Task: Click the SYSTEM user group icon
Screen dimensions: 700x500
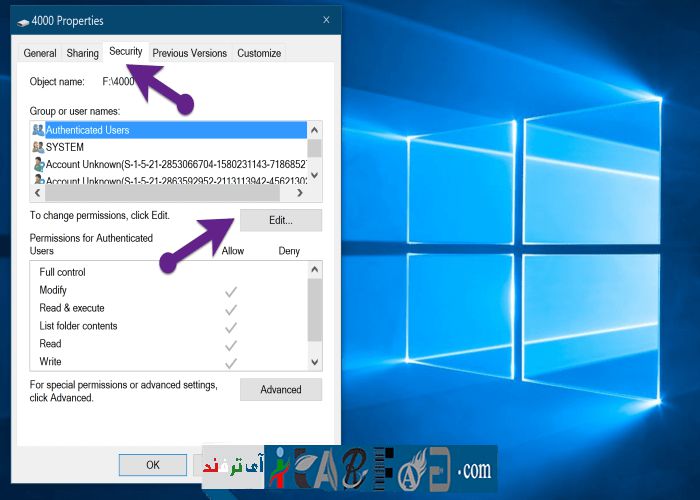Action: 38,147
